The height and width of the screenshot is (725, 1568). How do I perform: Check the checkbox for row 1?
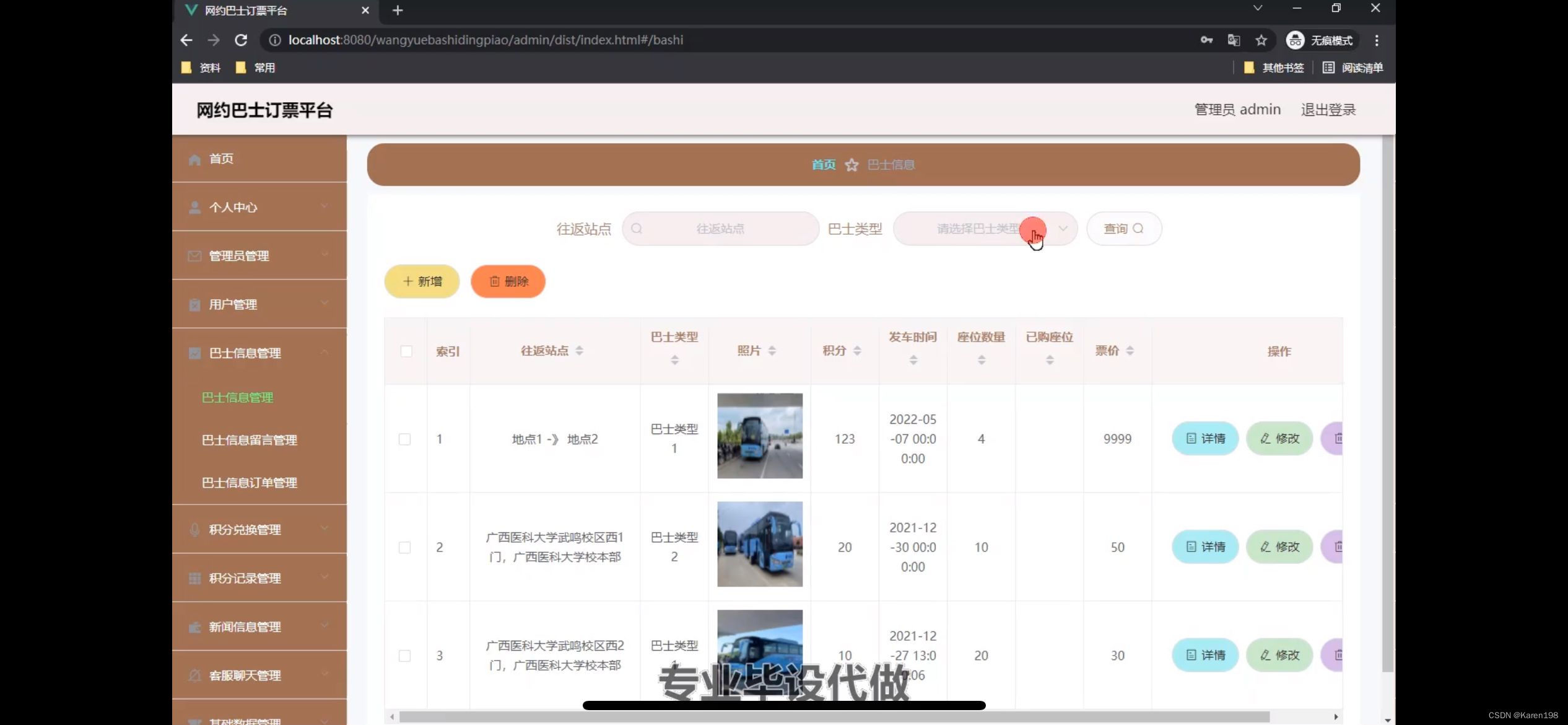click(x=404, y=439)
